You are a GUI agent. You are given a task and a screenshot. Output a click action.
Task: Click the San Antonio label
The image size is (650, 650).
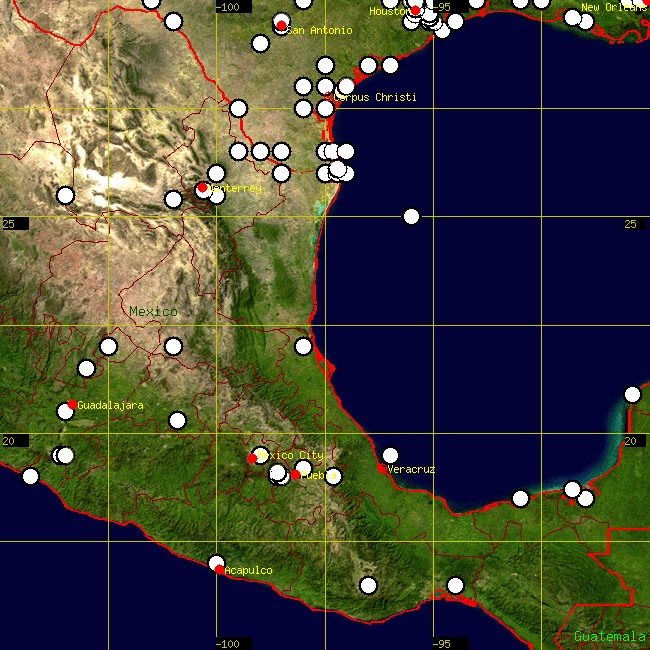319,30
